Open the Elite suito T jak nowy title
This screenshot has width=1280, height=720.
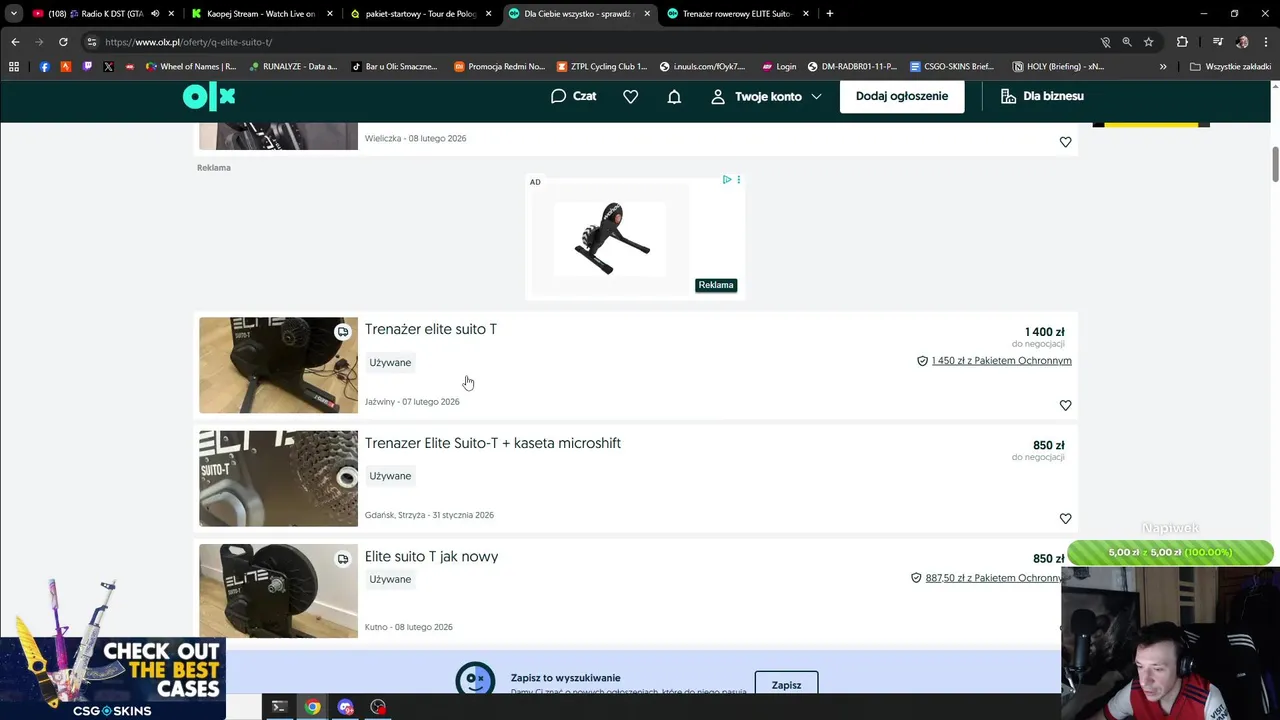pos(431,556)
